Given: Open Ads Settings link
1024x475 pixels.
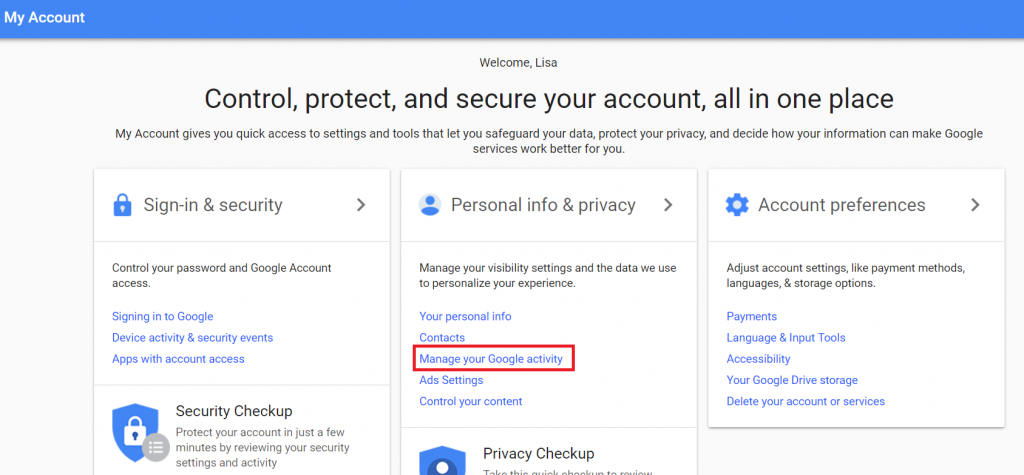Looking at the screenshot, I should pyautogui.click(x=451, y=380).
